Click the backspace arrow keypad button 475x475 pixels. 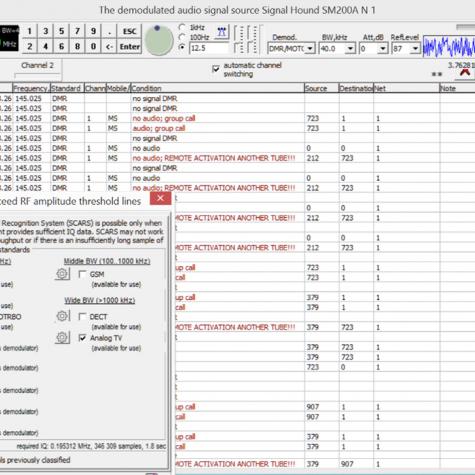pos(110,46)
